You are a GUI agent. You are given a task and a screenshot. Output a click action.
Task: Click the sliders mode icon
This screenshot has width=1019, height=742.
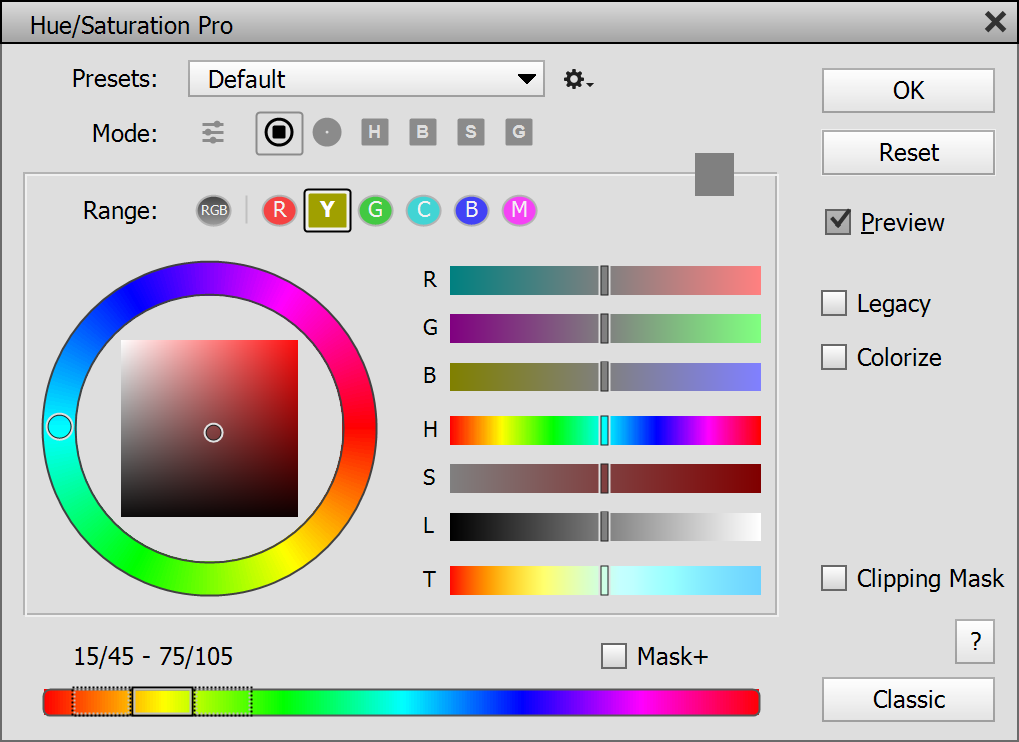tap(213, 133)
